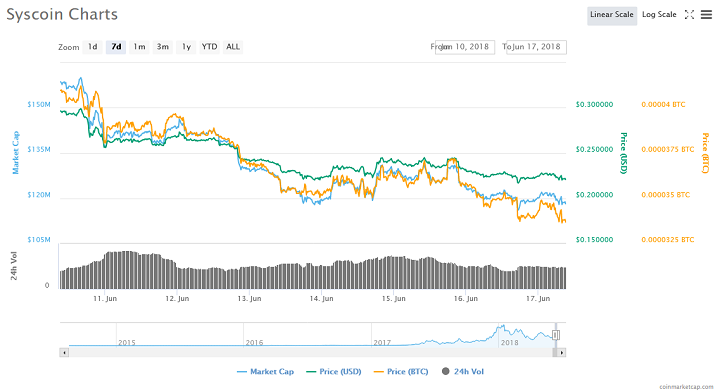Select the YTD zoom button
The height and width of the screenshot is (392, 720).
coord(209,47)
